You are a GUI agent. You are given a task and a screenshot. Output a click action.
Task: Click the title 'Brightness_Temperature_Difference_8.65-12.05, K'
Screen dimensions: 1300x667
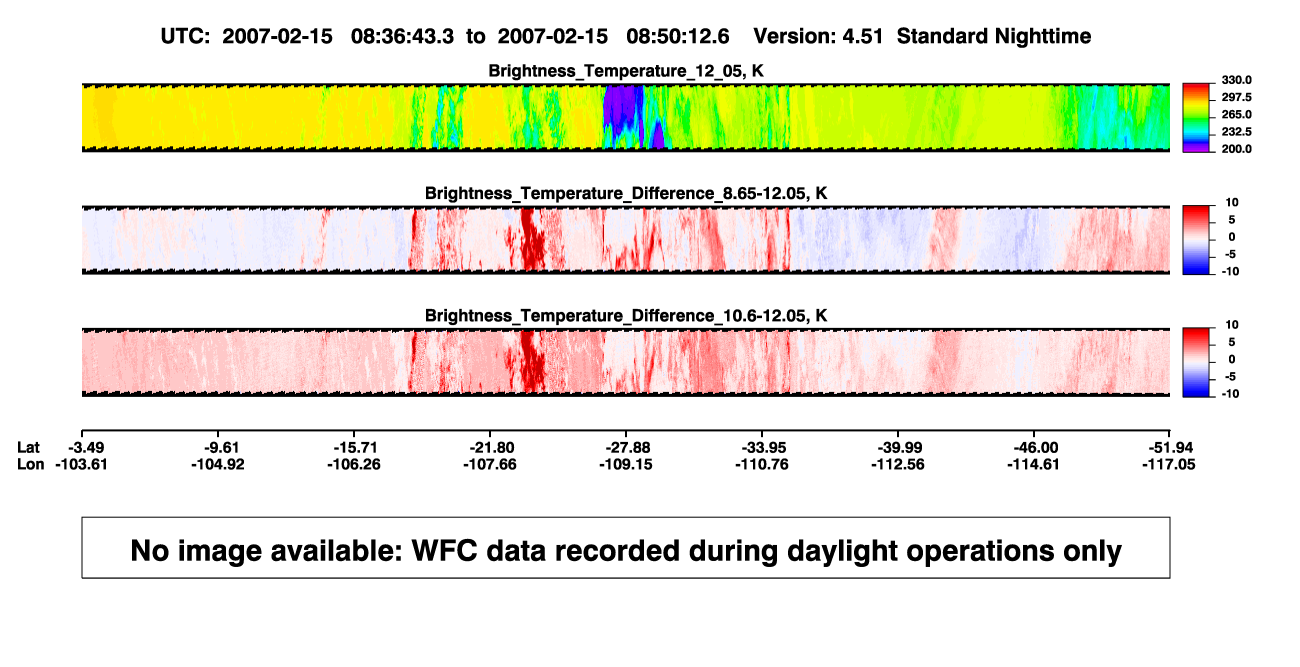pos(626,193)
